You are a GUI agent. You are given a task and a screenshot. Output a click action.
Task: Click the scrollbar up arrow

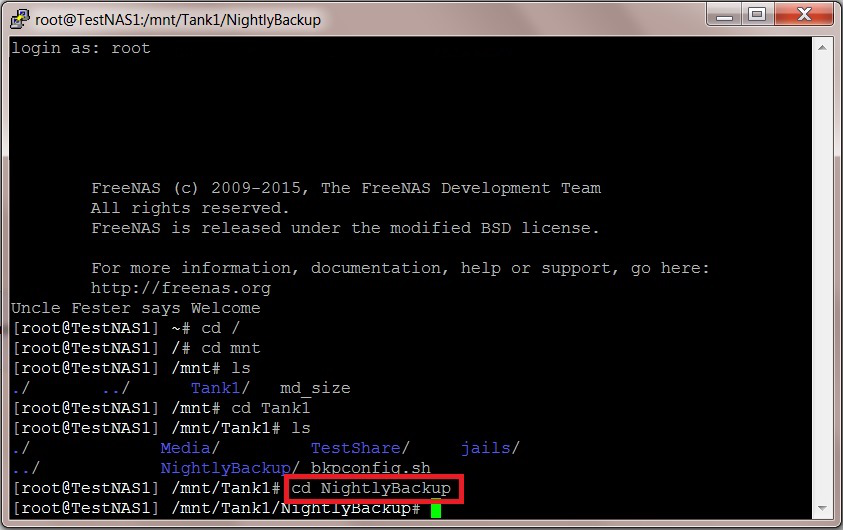pyautogui.click(x=826, y=47)
